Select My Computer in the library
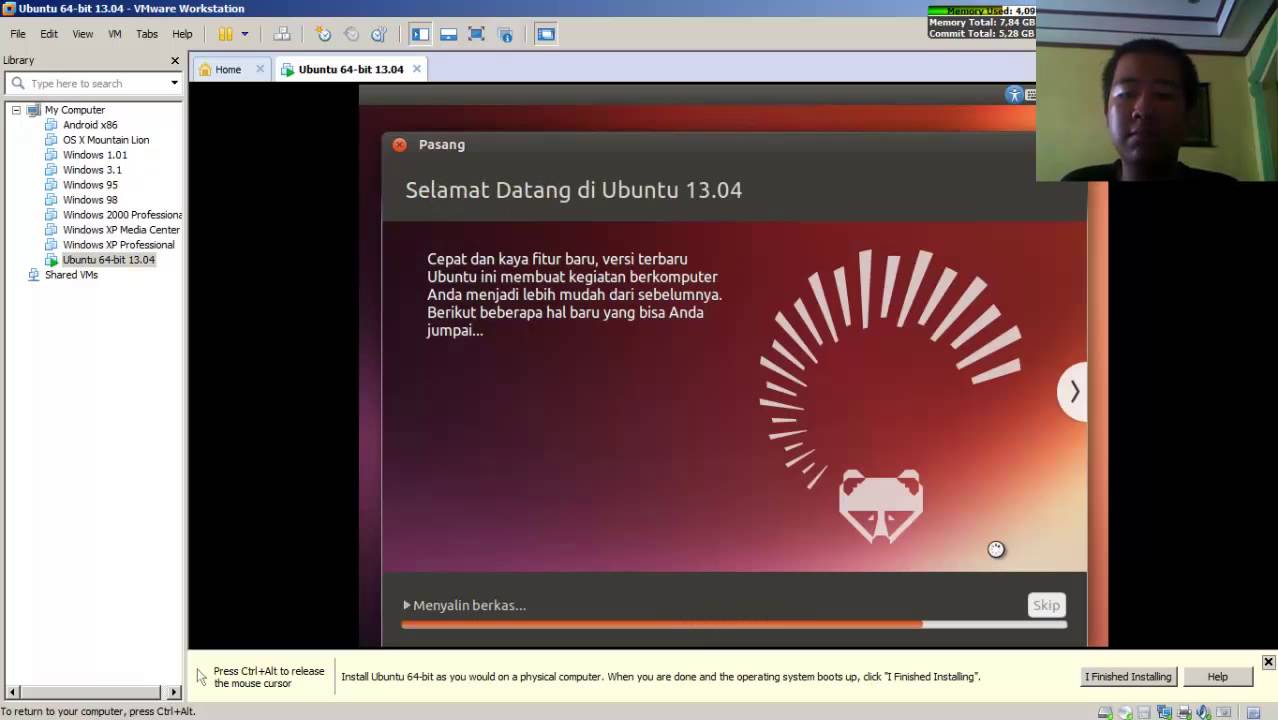The image size is (1278, 720). coord(74,110)
